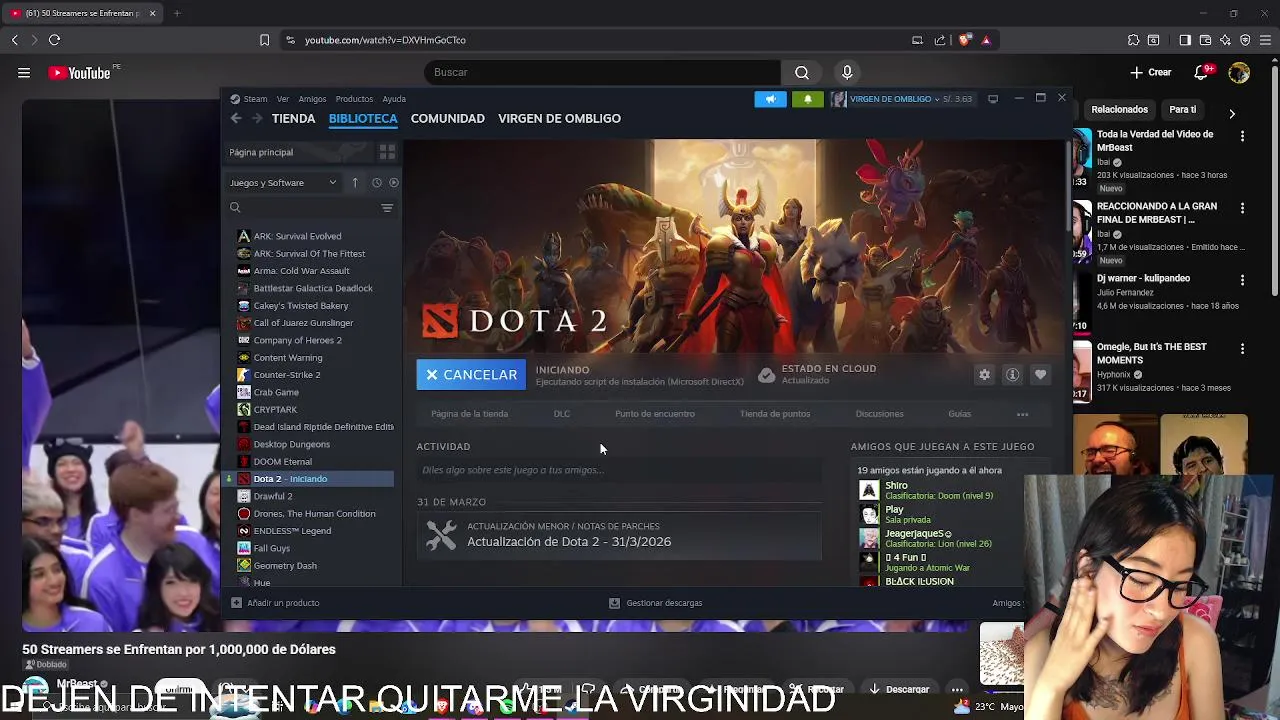Open Steam announcements megaphone icon
Viewport: 1280px width, 720px height.
770,99
